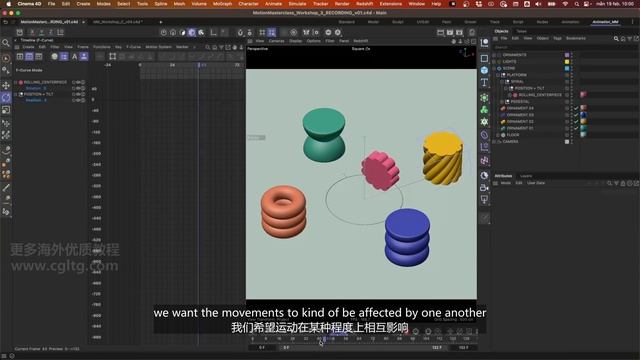This screenshot has height=360, width=640.
Task: Open the timeline F-Curve menu
Action: [133, 47]
